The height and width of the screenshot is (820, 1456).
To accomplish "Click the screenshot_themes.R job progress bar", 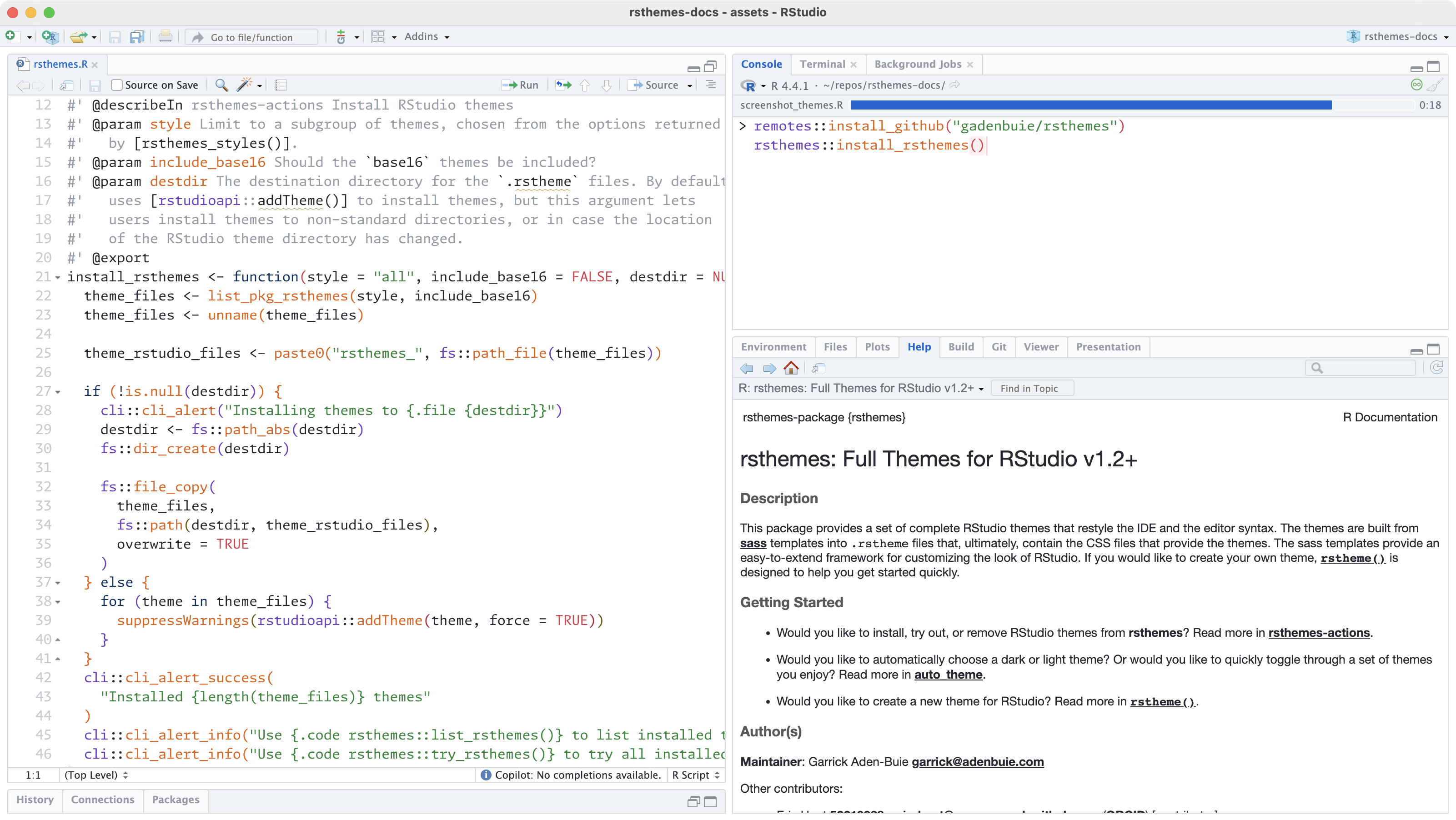I will tap(1091, 105).
